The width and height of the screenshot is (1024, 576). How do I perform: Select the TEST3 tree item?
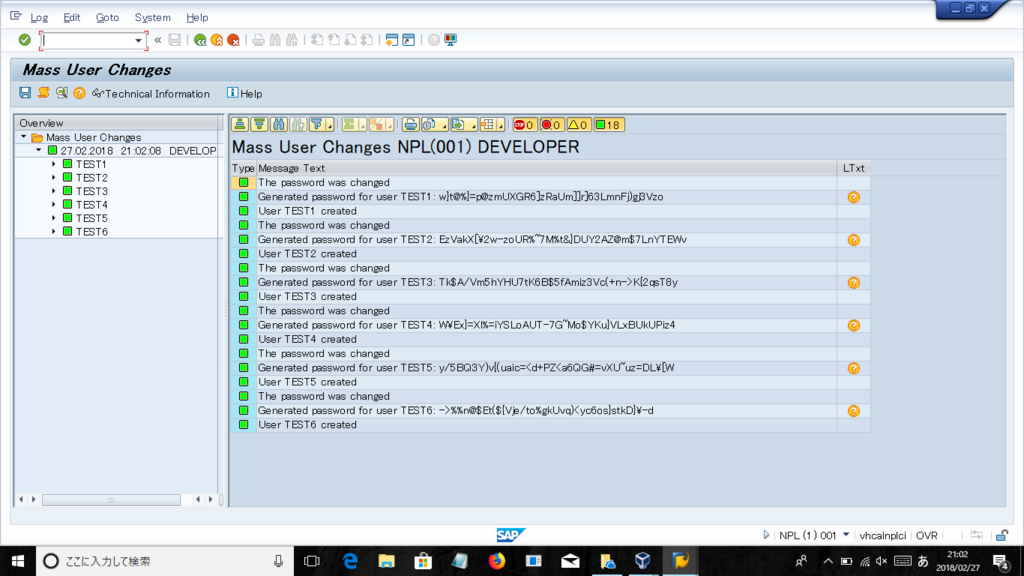(91, 191)
